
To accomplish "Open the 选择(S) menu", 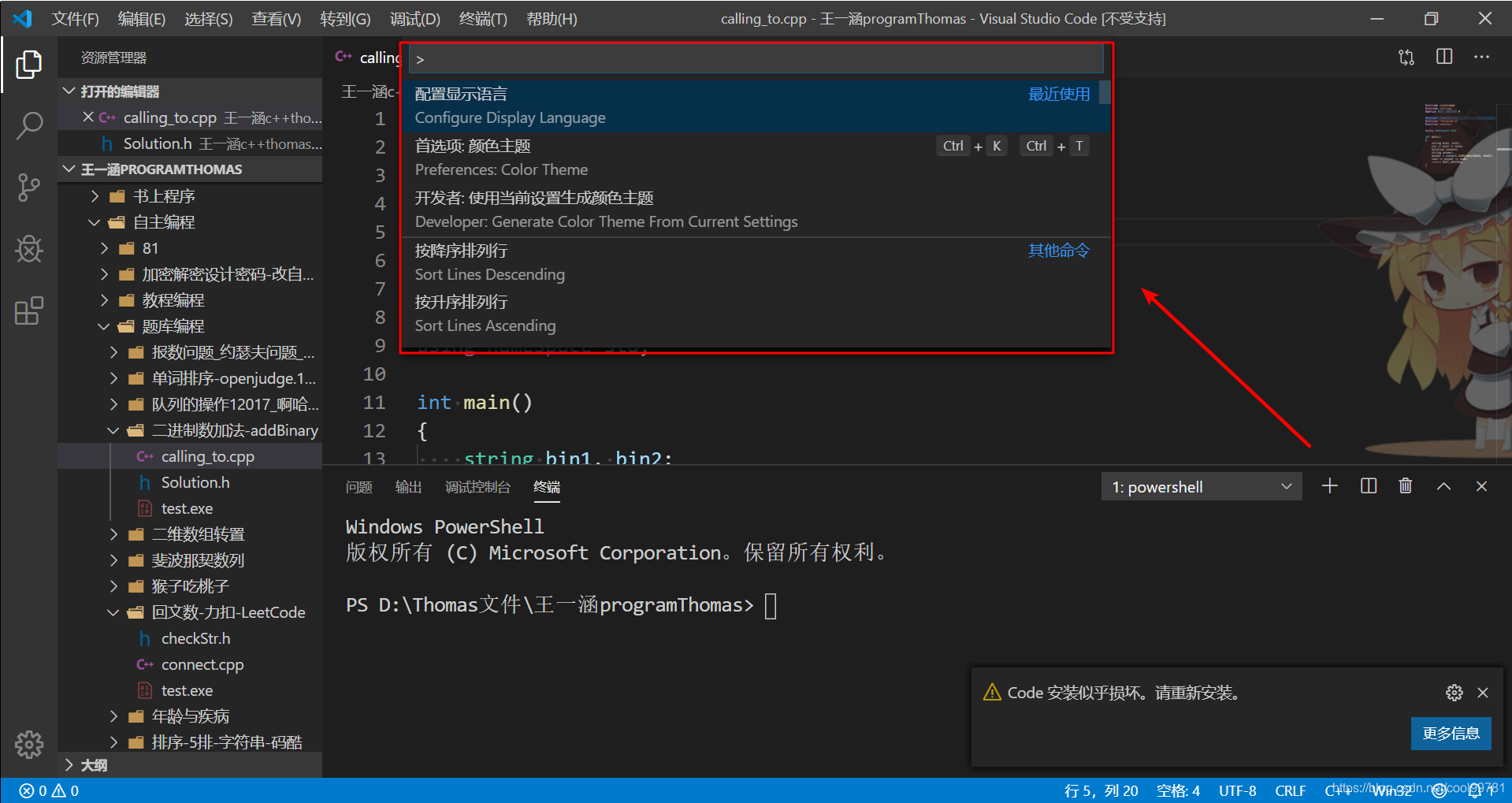I will tap(209, 19).
